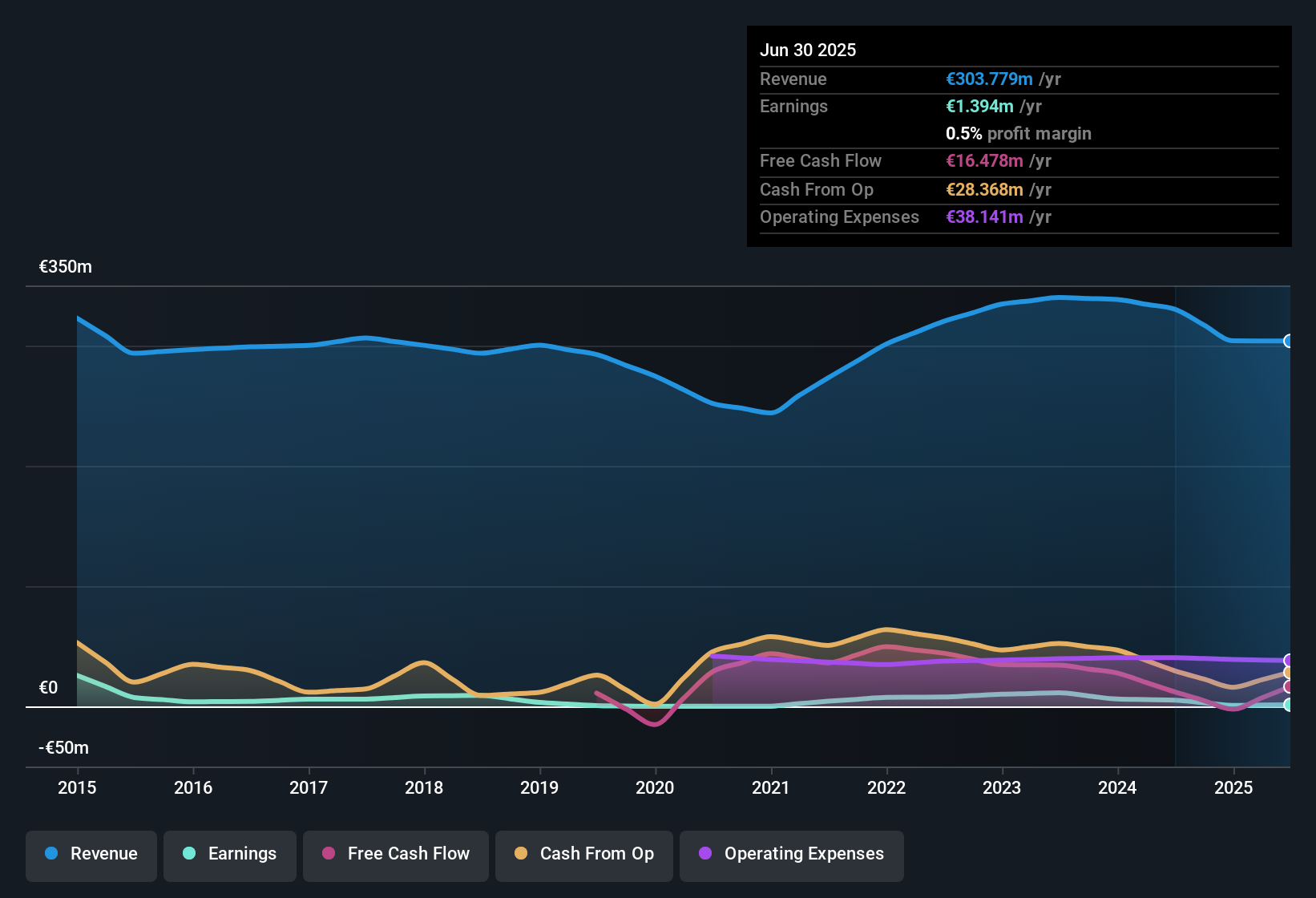This screenshot has width=1316, height=898.
Task: Toggle the Revenue legend button
Action: pyautogui.click(x=91, y=854)
